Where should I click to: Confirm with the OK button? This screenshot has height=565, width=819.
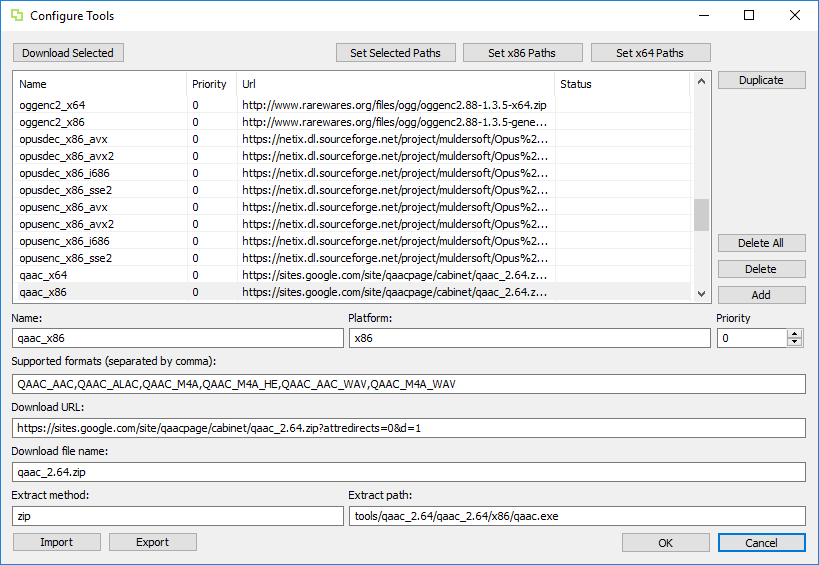665,543
